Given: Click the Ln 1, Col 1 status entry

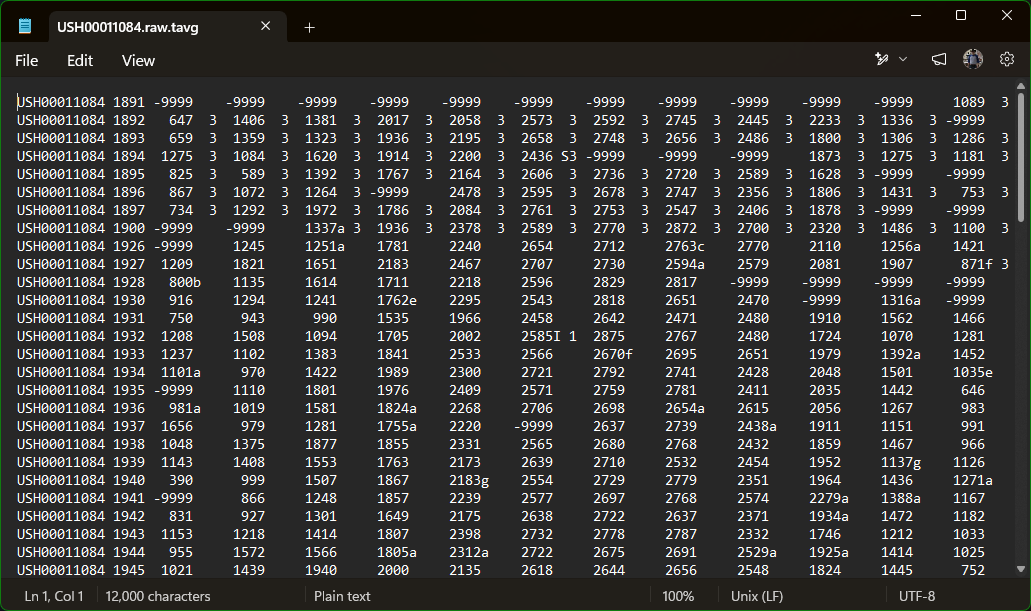Looking at the screenshot, I should coord(54,596).
